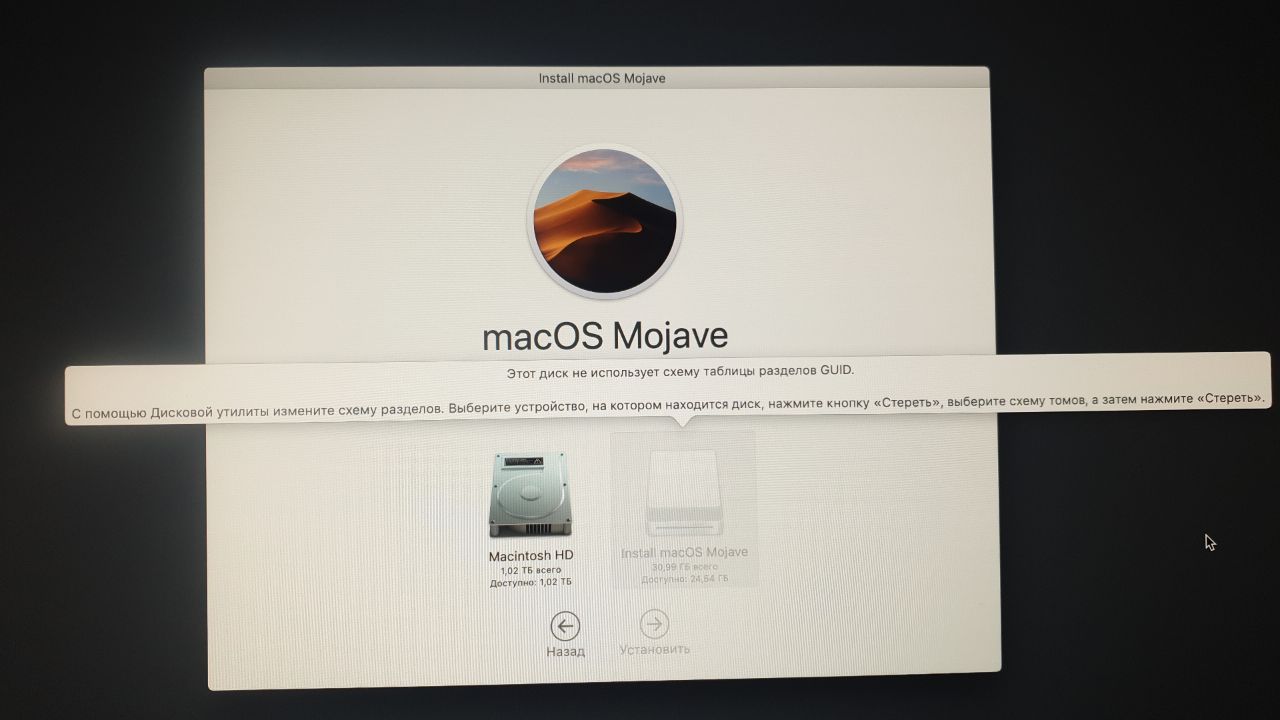Click the Back arrow circle icon

(565, 626)
